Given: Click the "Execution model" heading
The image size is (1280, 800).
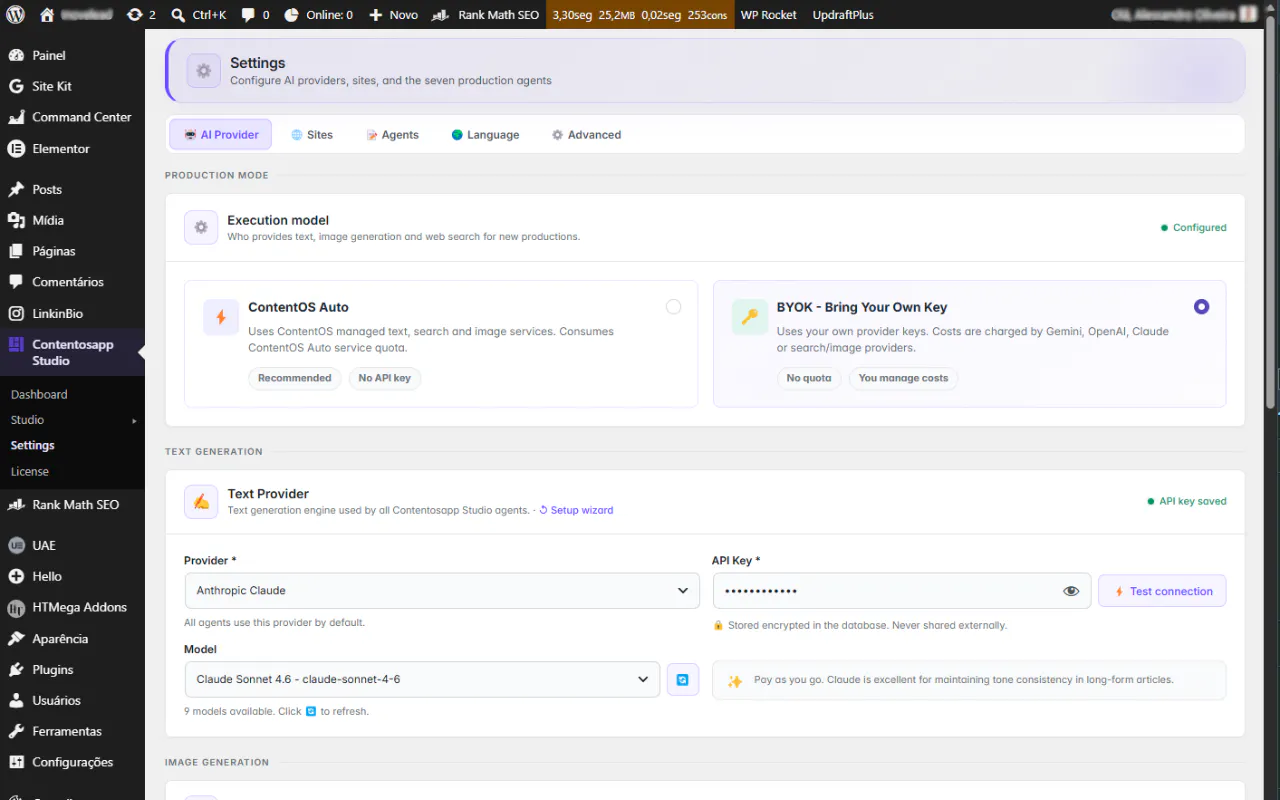Looking at the screenshot, I should point(278,220).
